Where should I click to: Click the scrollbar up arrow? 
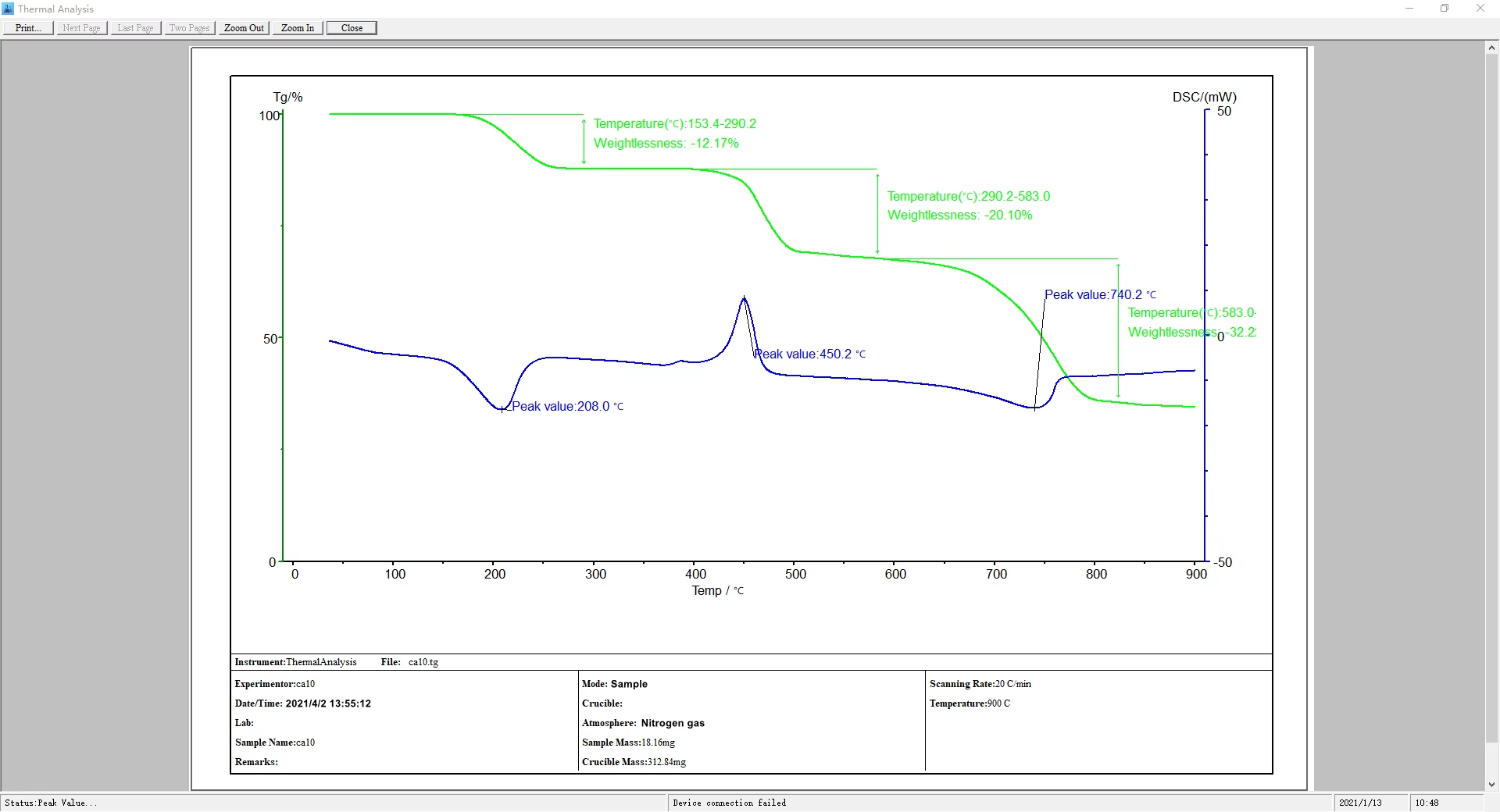tap(1491, 48)
